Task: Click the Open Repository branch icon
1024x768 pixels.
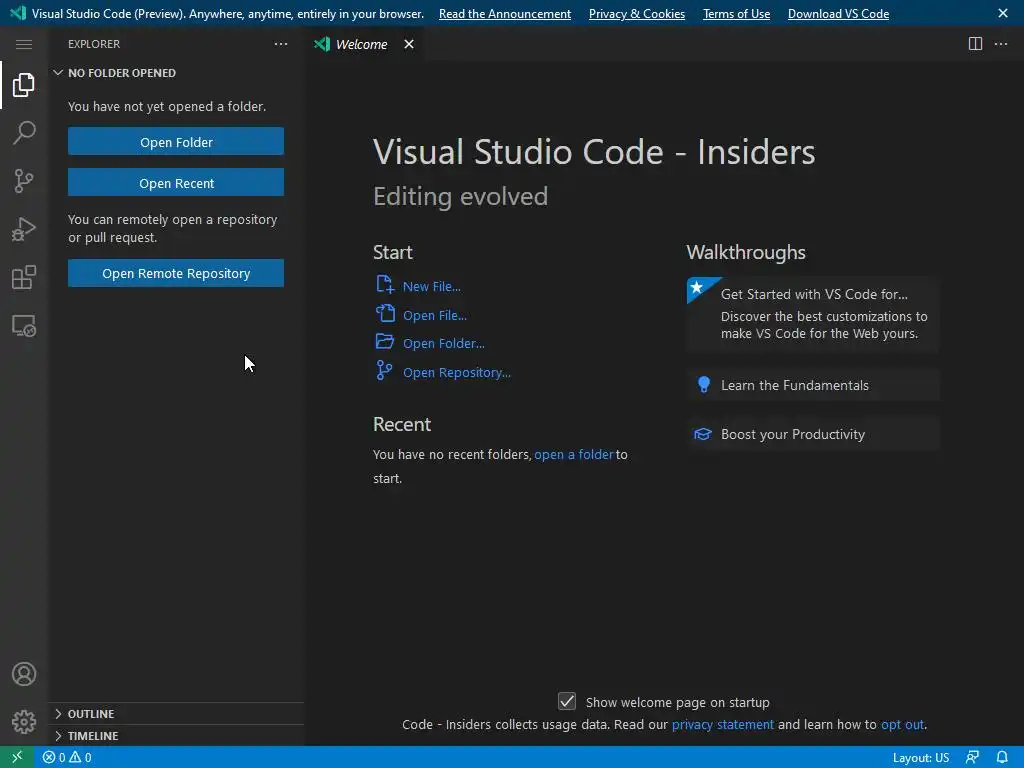Action: pyautogui.click(x=385, y=370)
